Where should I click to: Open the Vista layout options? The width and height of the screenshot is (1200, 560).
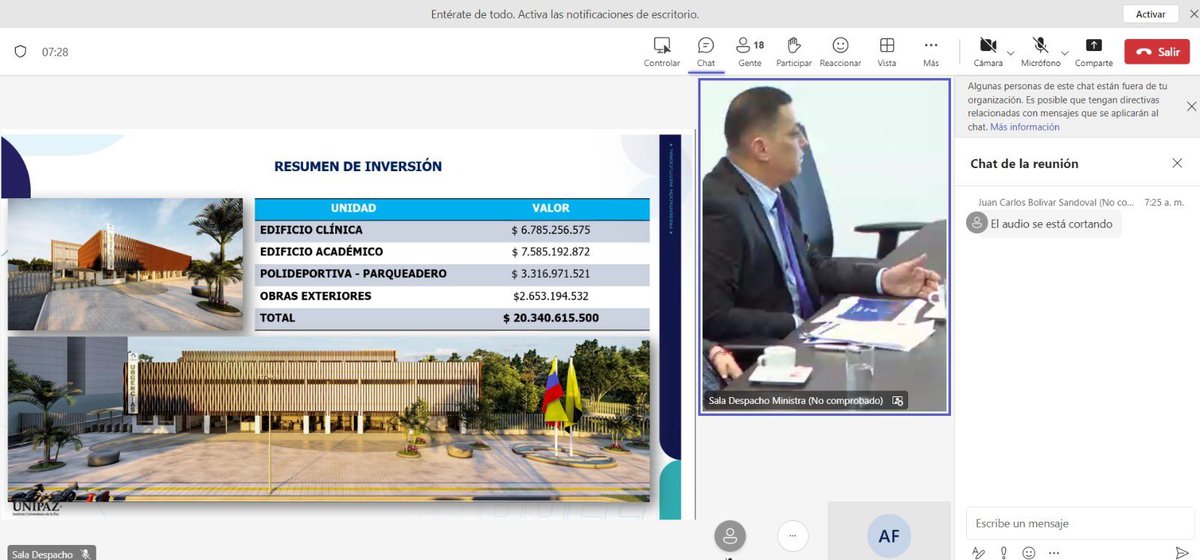887,52
